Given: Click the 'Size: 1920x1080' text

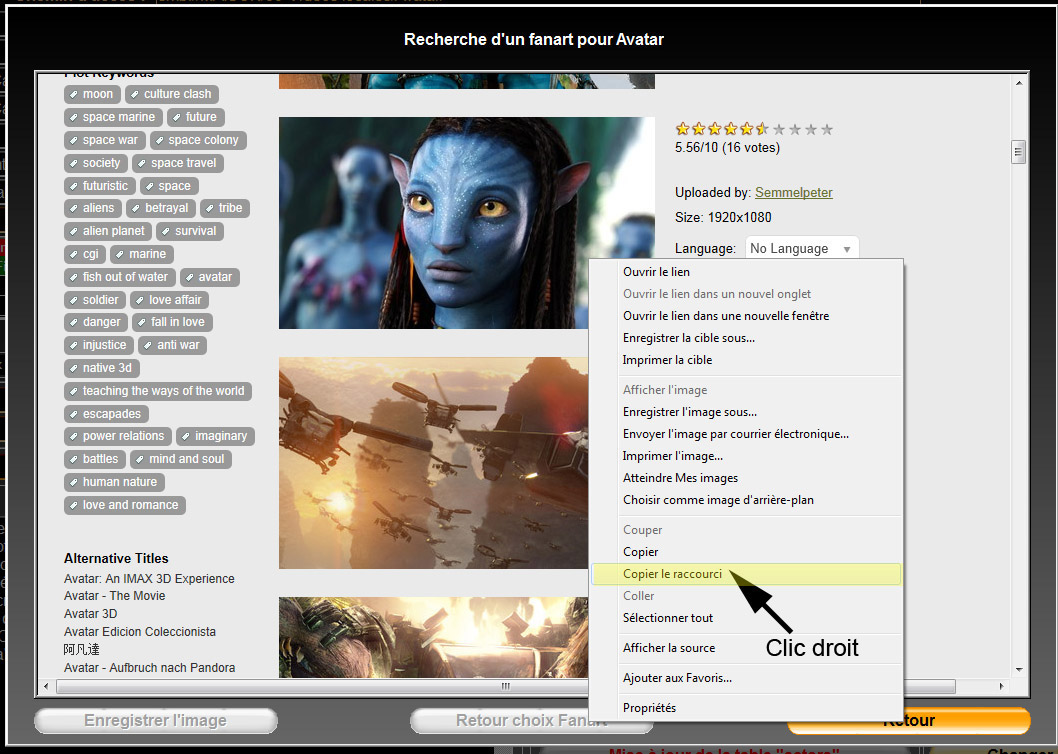Looking at the screenshot, I should 723,217.
